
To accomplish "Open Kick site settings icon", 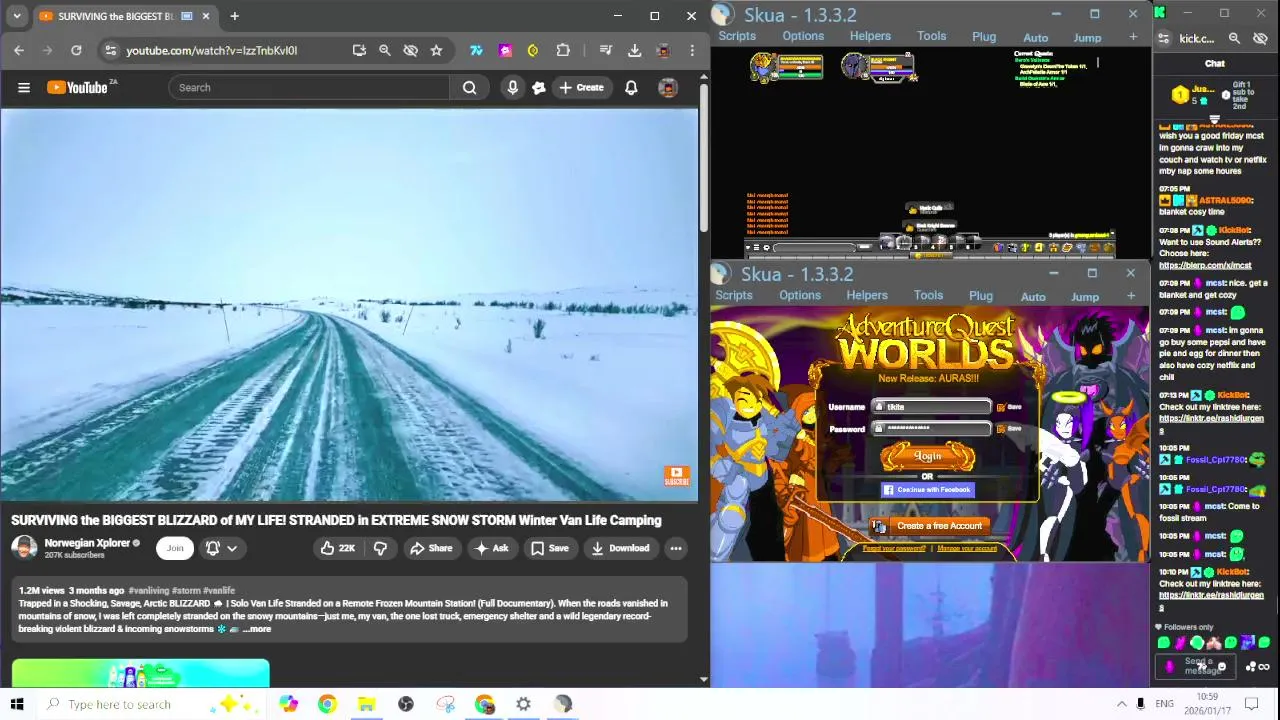I will 1163,38.
